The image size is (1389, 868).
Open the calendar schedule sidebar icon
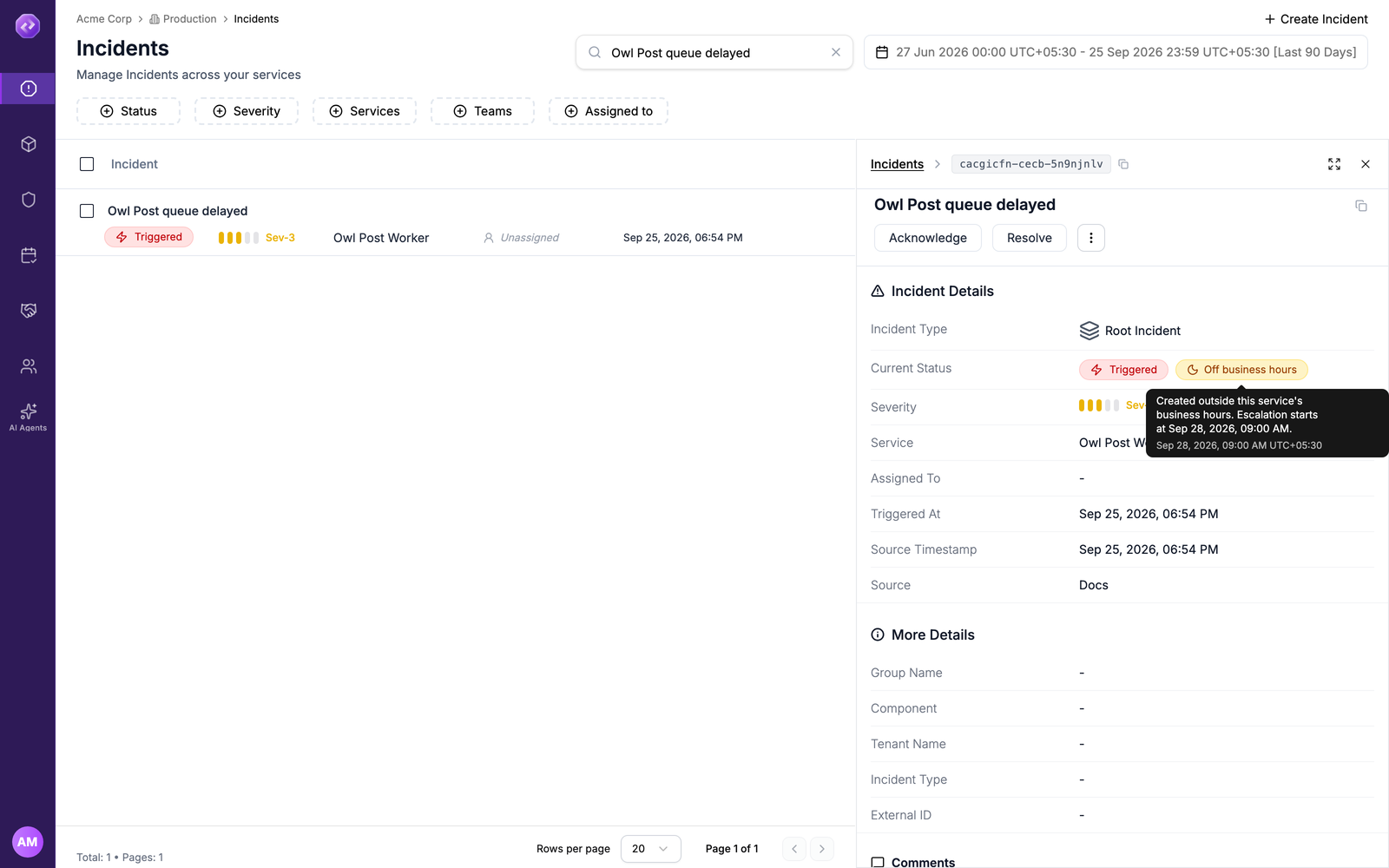(28, 255)
